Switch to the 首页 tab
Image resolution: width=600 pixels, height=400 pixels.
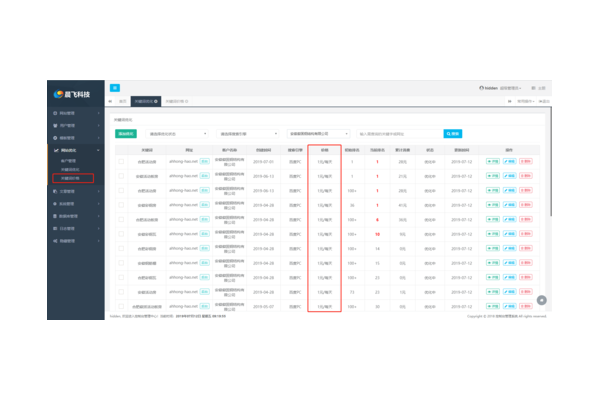(123, 101)
